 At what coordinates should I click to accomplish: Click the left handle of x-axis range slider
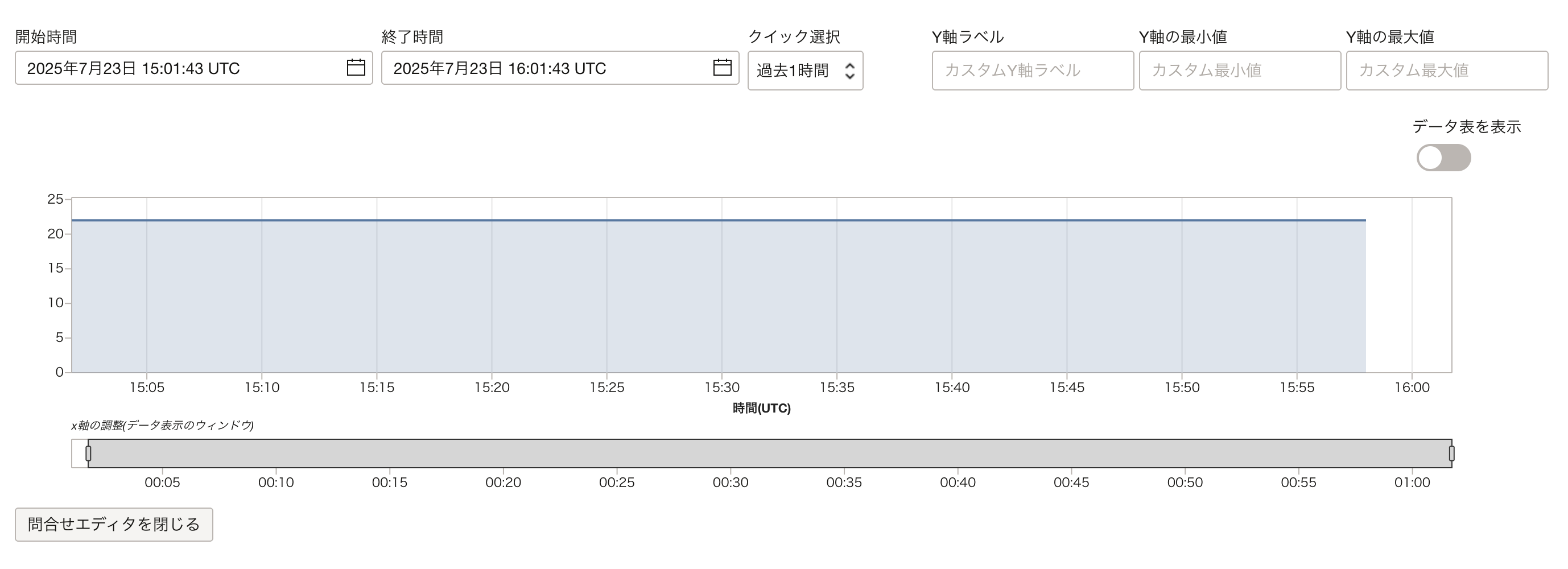tap(88, 453)
